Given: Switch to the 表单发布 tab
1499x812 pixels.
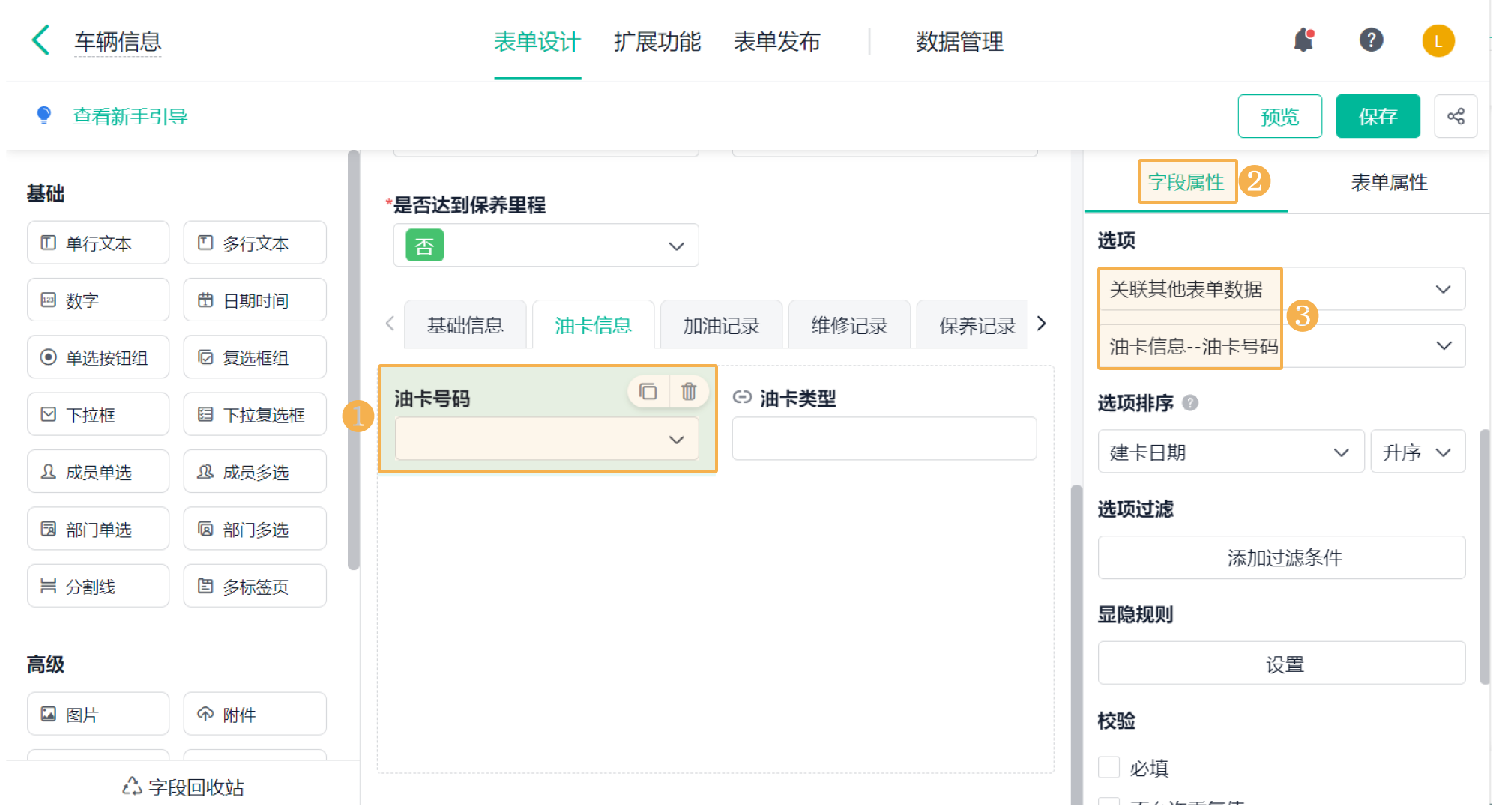Looking at the screenshot, I should tap(777, 42).
